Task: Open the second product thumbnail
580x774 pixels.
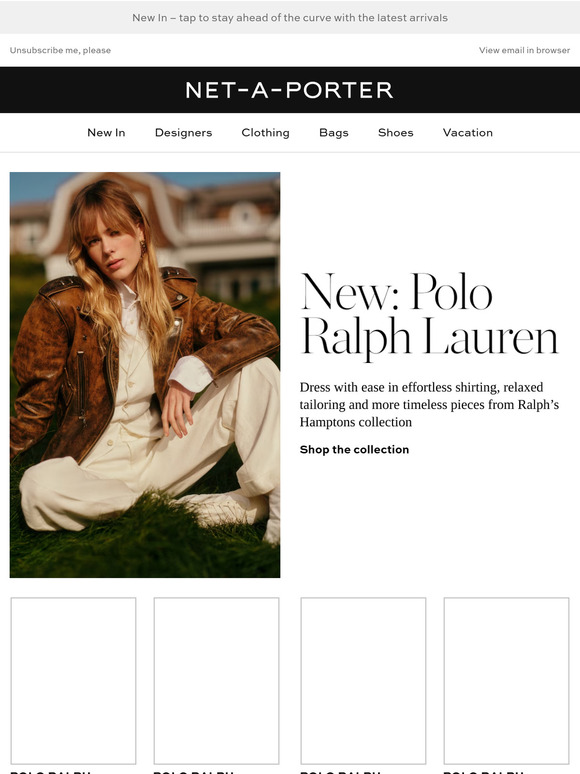Action: pos(216,681)
